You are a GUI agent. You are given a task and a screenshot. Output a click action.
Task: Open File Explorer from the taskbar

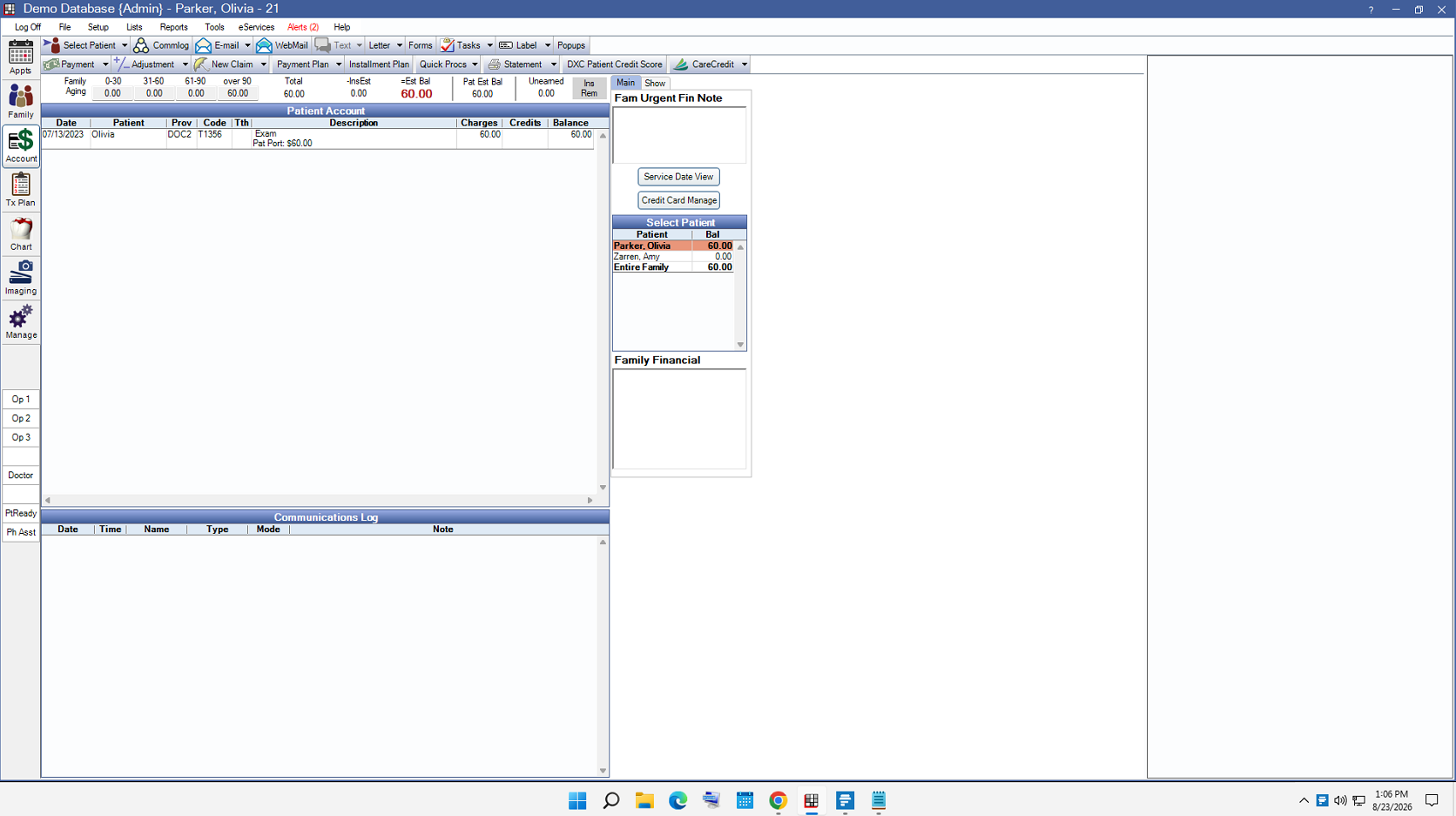pyautogui.click(x=644, y=800)
